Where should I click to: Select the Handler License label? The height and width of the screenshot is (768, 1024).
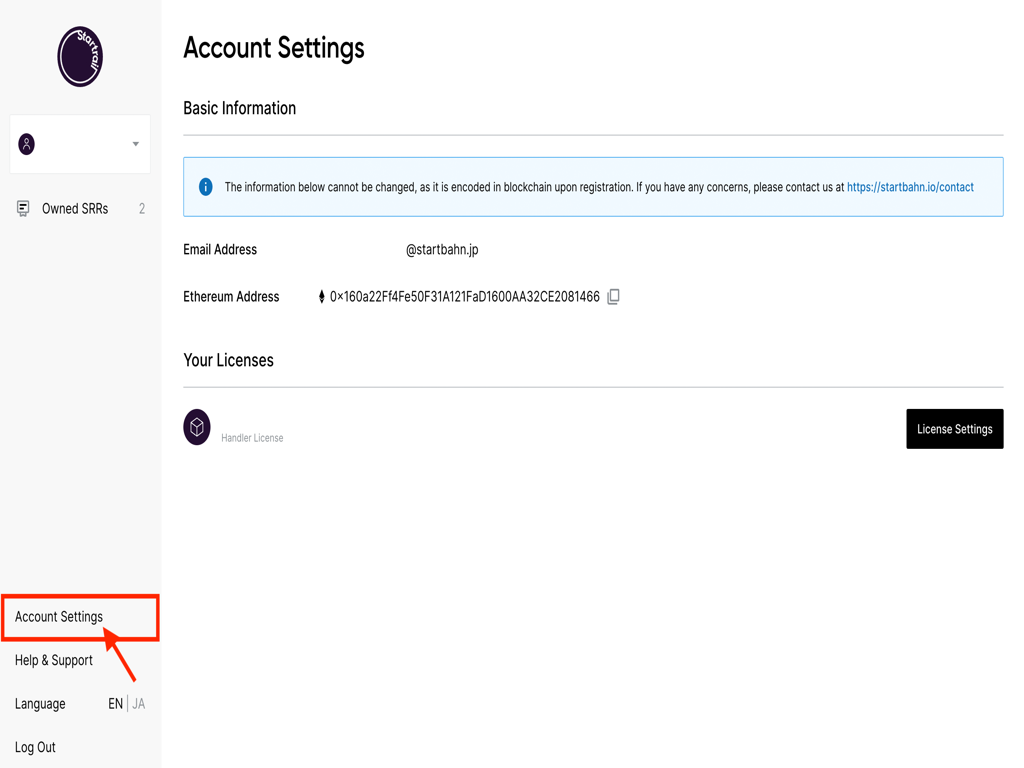tap(252, 438)
